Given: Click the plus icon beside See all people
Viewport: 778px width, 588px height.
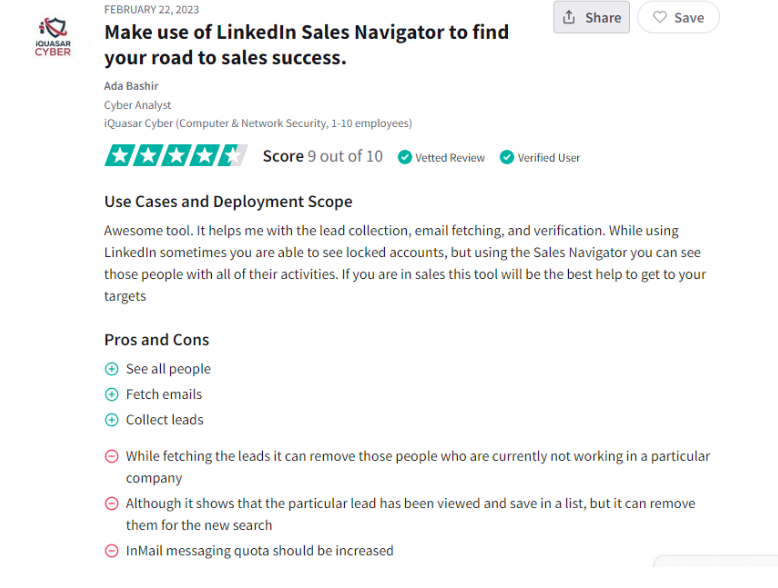Looking at the screenshot, I should click(112, 369).
